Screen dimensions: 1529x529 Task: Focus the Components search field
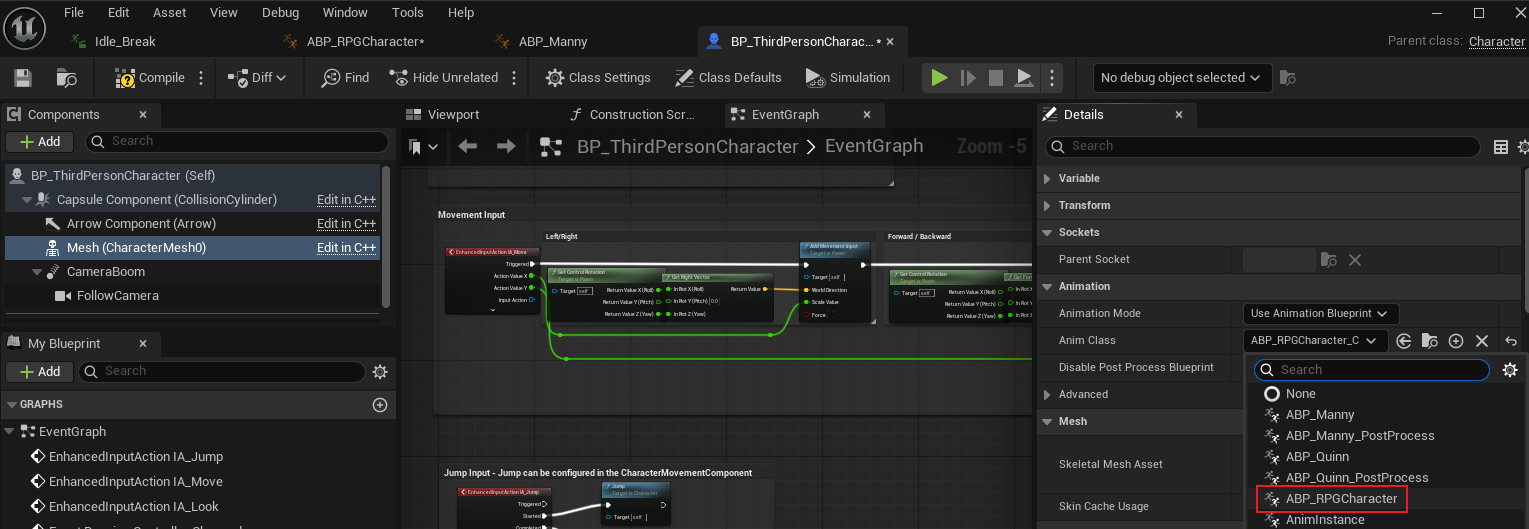pos(237,142)
